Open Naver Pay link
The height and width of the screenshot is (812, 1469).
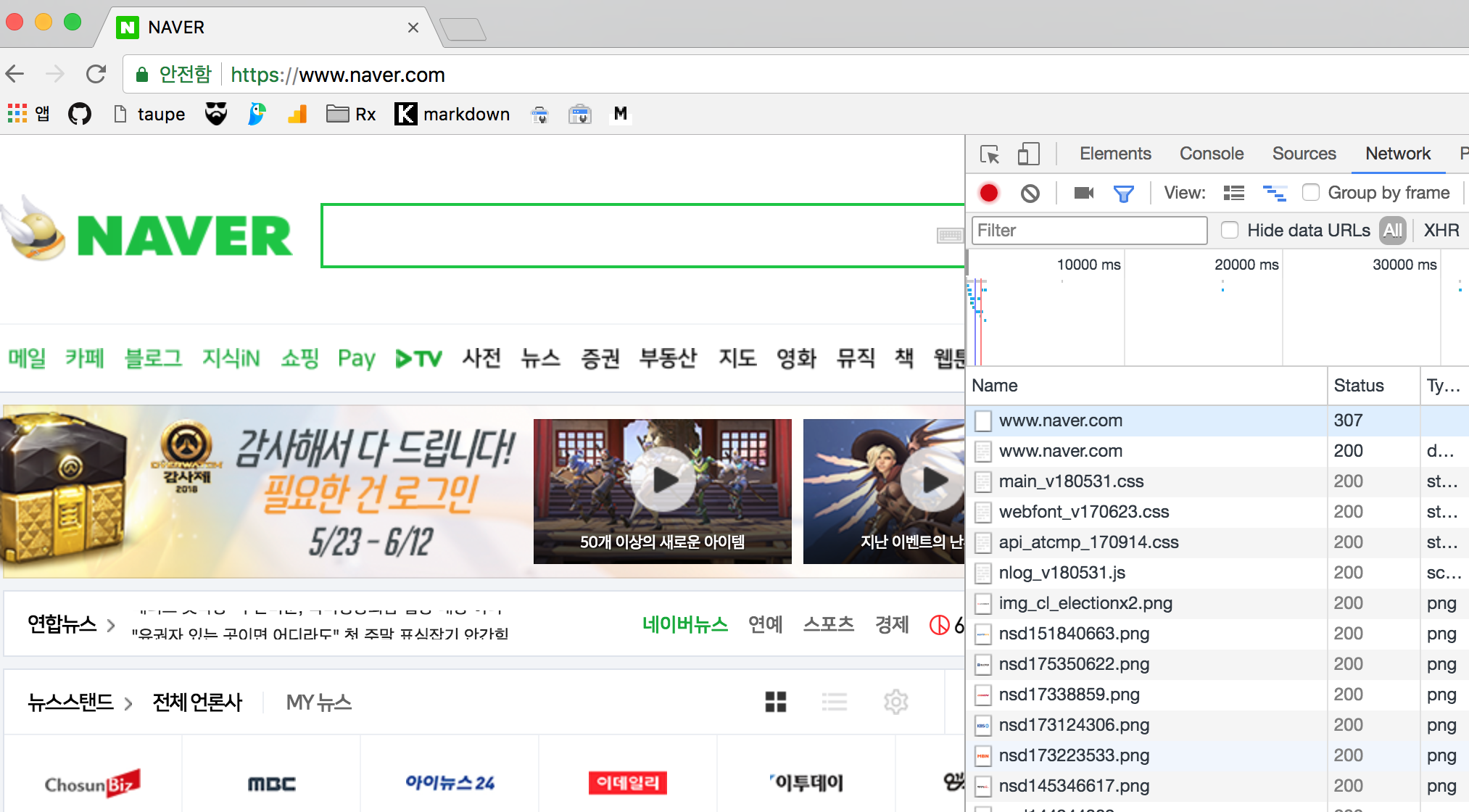[357, 358]
